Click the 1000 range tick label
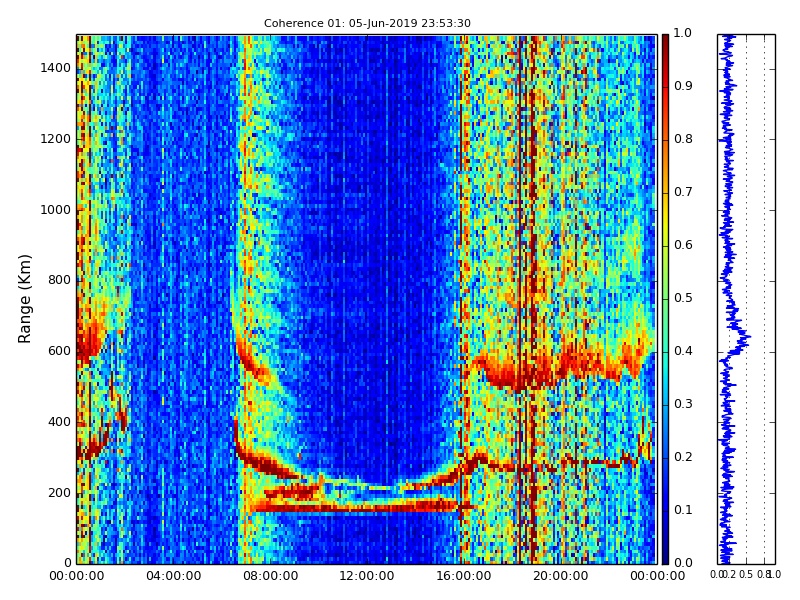The width and height of the screenshot is (800, 600). [x=56, y=210]
